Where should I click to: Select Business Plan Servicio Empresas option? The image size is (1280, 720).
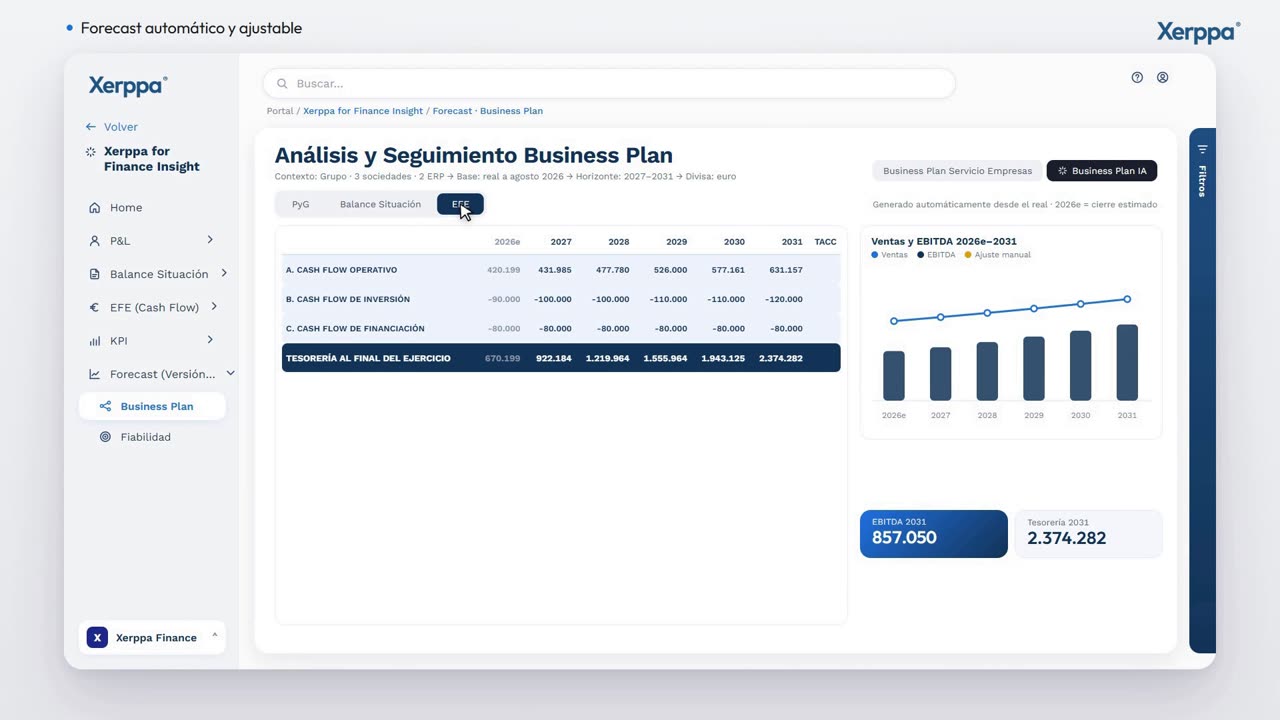[x=957, y=171]
